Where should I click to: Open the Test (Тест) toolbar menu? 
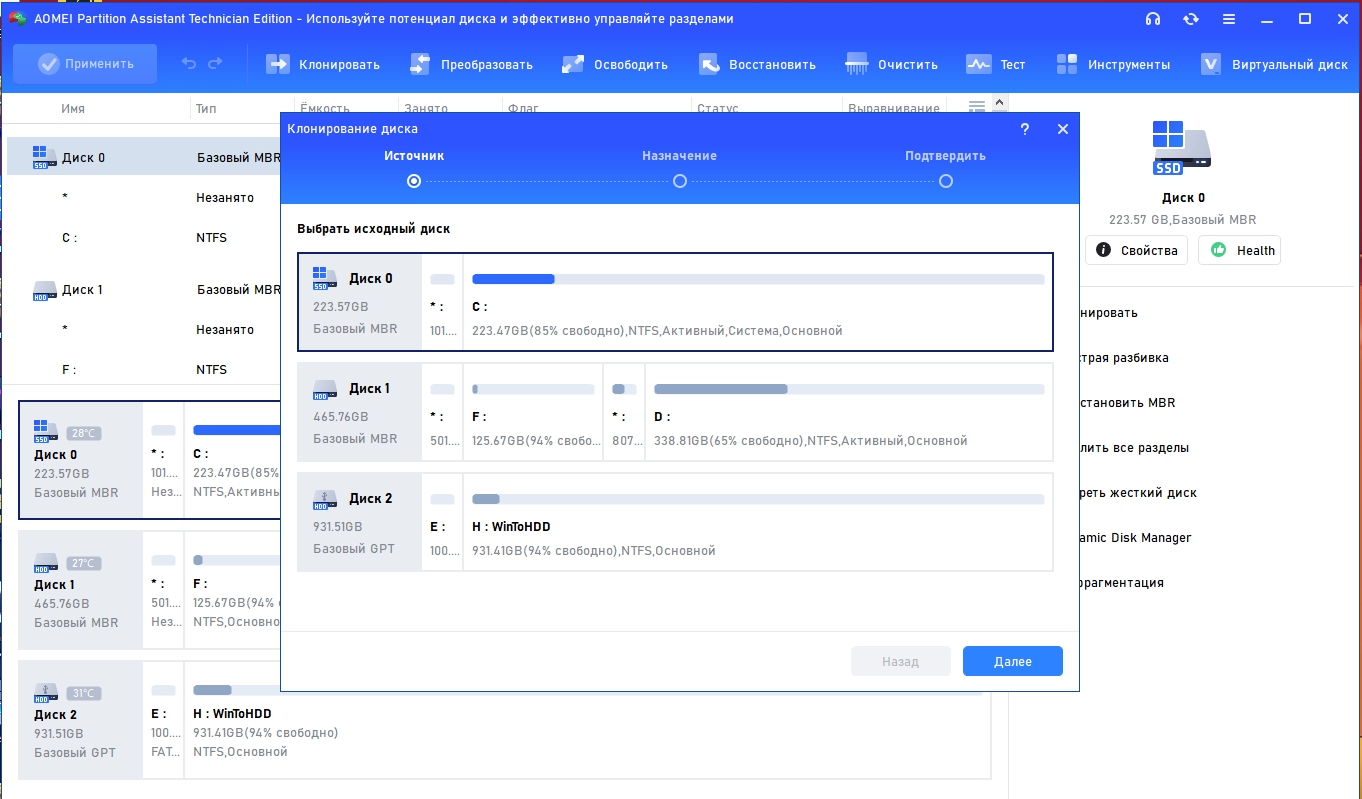996,64
